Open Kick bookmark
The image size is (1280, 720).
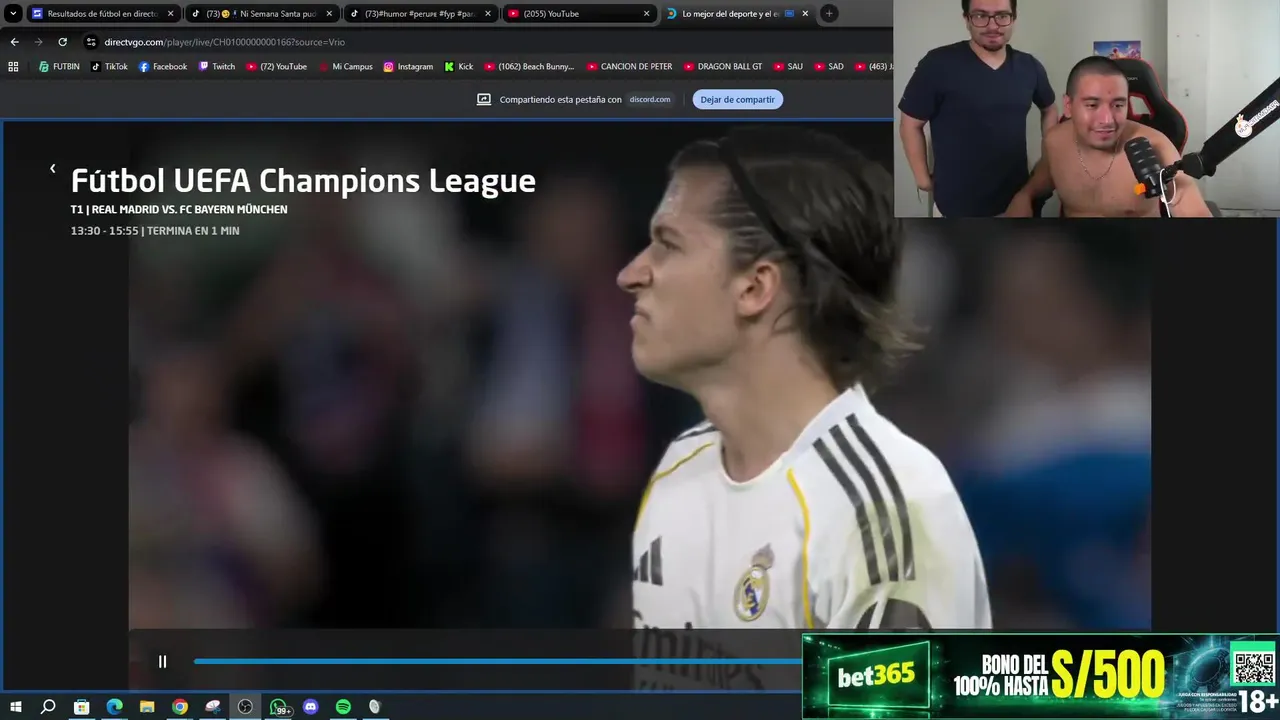coord(459,67)
